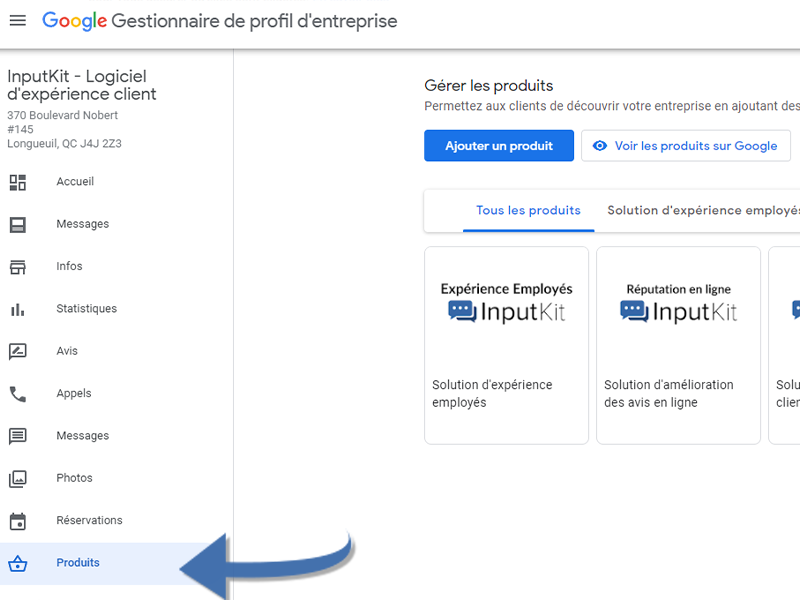Image resolution: width=800 pixels, height=600 pixels.
Task: Open Appels in sidebar
Action: tap(74, 393)
